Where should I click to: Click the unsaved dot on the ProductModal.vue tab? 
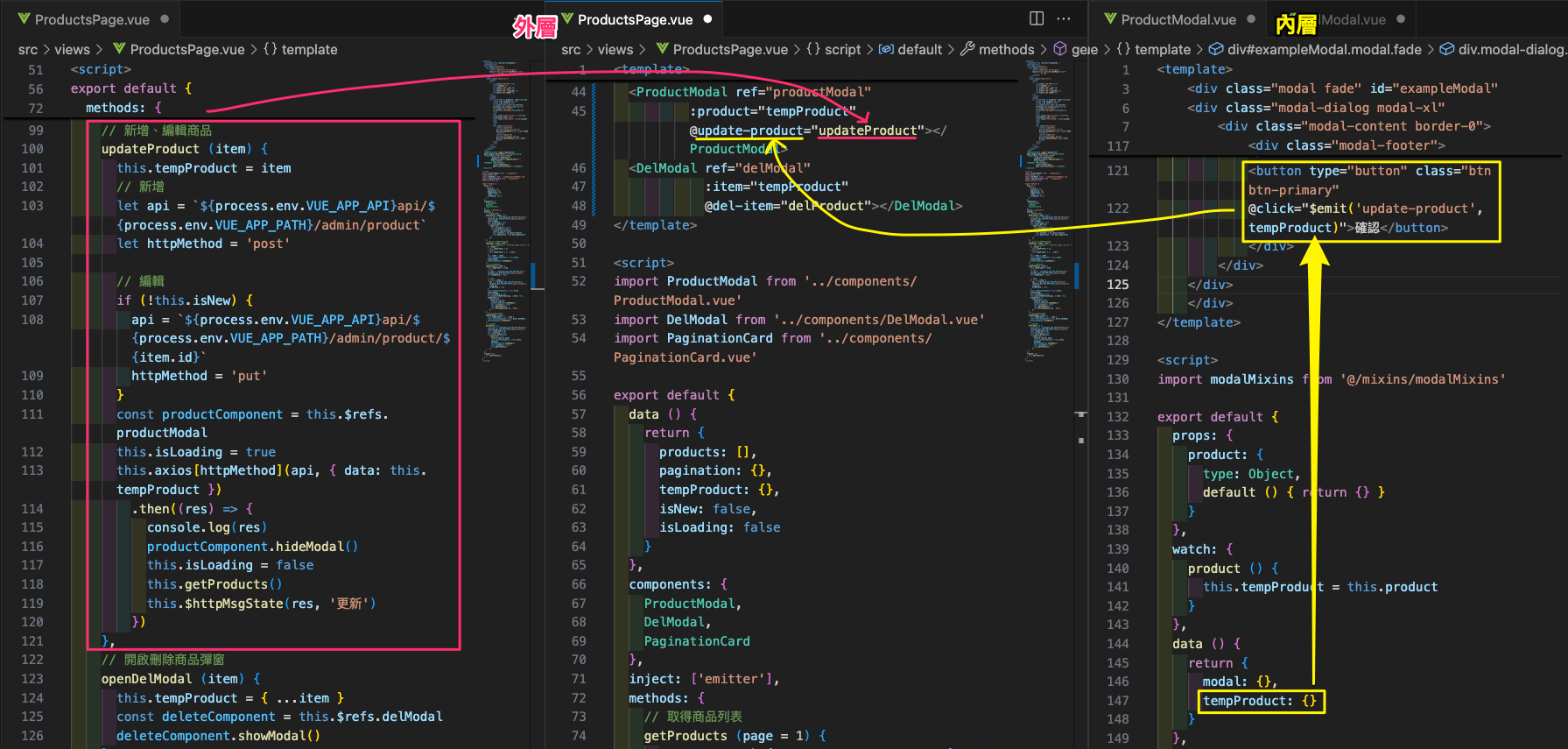point(1251,19)
